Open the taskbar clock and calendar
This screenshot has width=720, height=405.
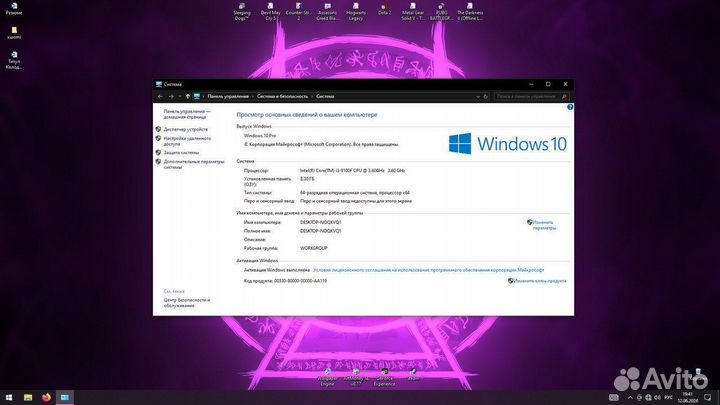point(687,397)
